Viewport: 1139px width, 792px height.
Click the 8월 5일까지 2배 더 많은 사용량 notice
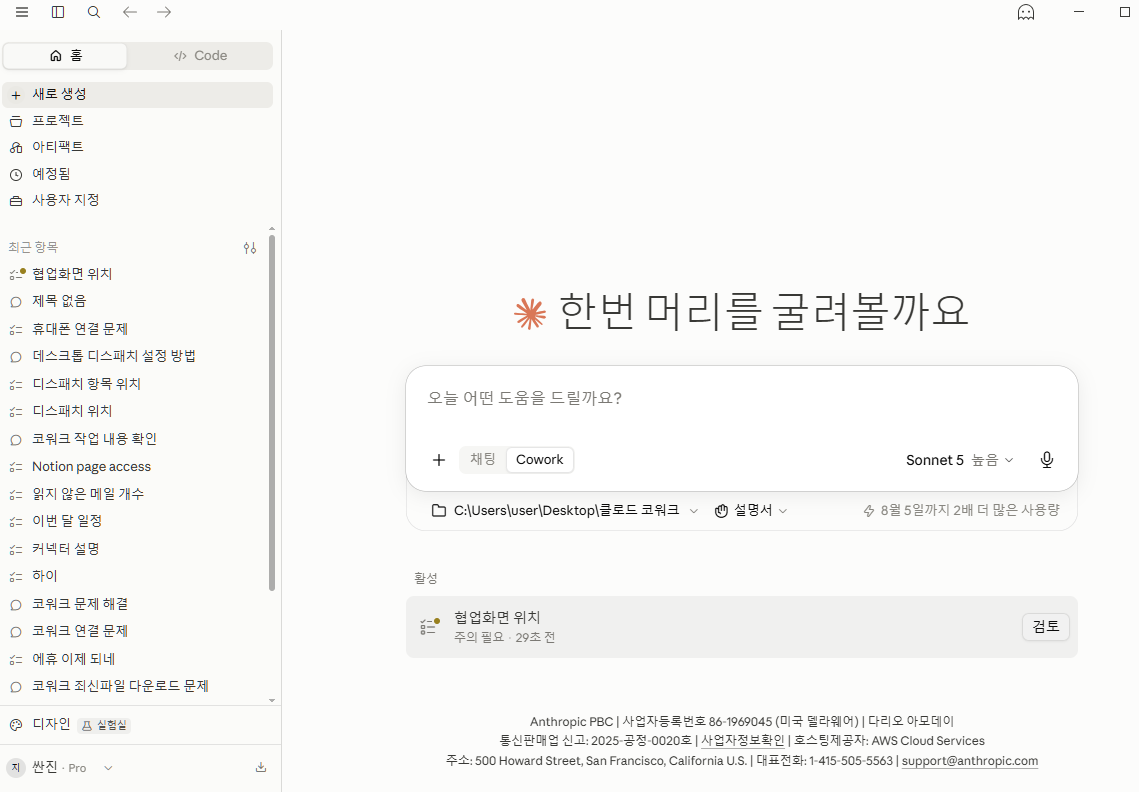click(x=961, y=511)
